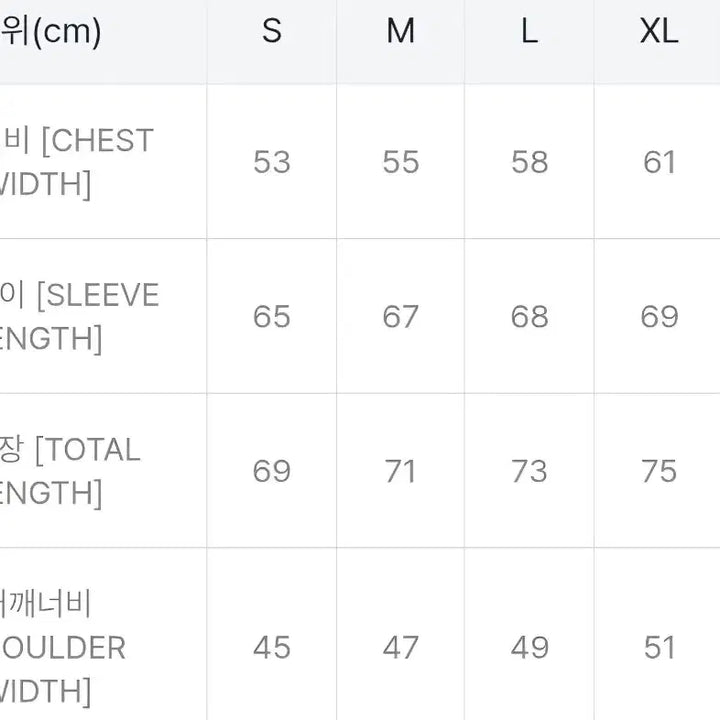Click total length value 75 for XL
Viewport: 720px width, 720px height.
tap(659, 471)
